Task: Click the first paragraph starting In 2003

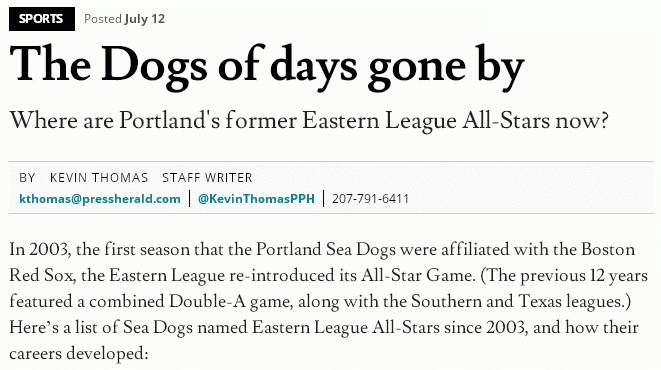Action: 328,301
